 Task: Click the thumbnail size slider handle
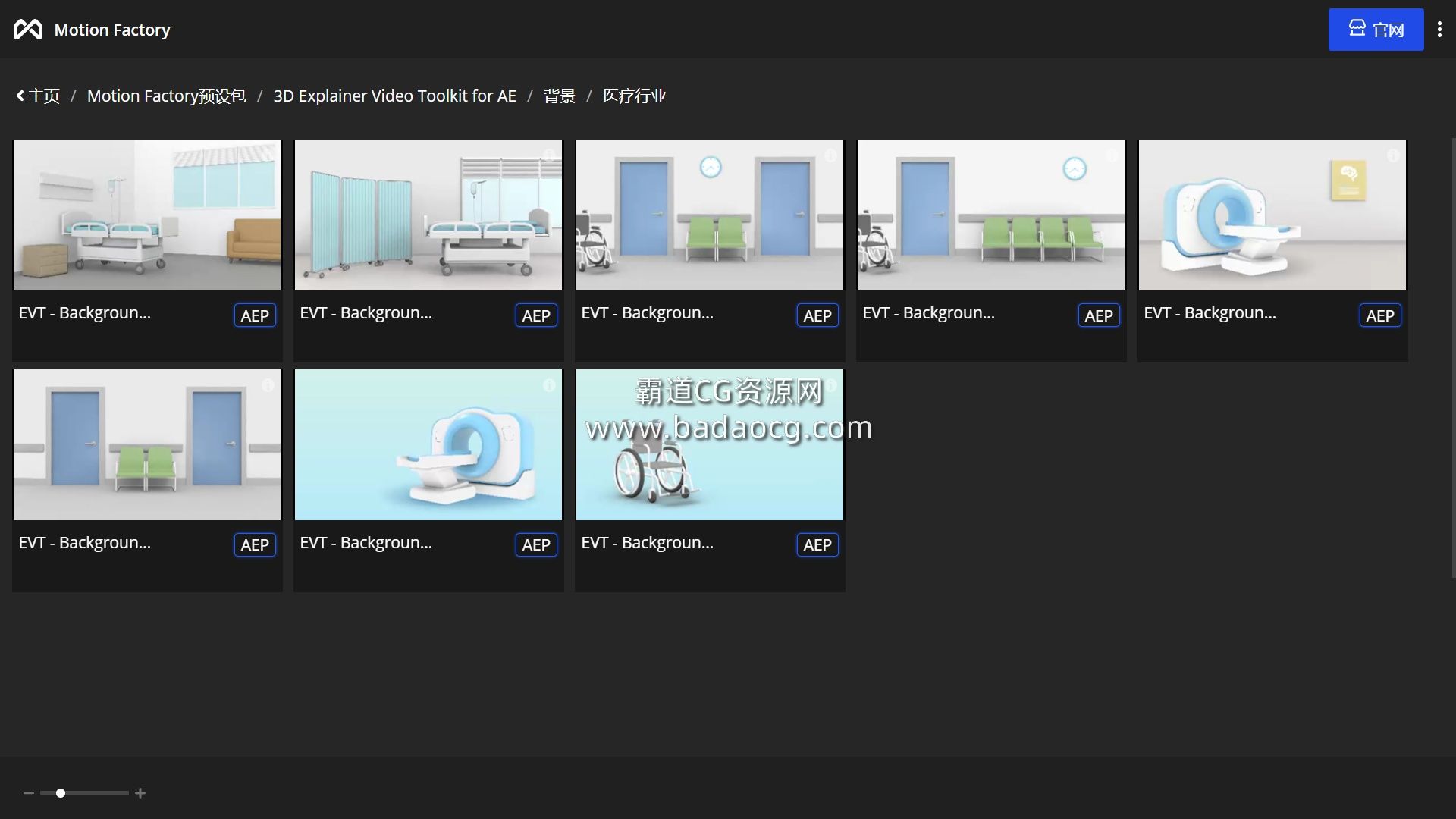point(61,793)
